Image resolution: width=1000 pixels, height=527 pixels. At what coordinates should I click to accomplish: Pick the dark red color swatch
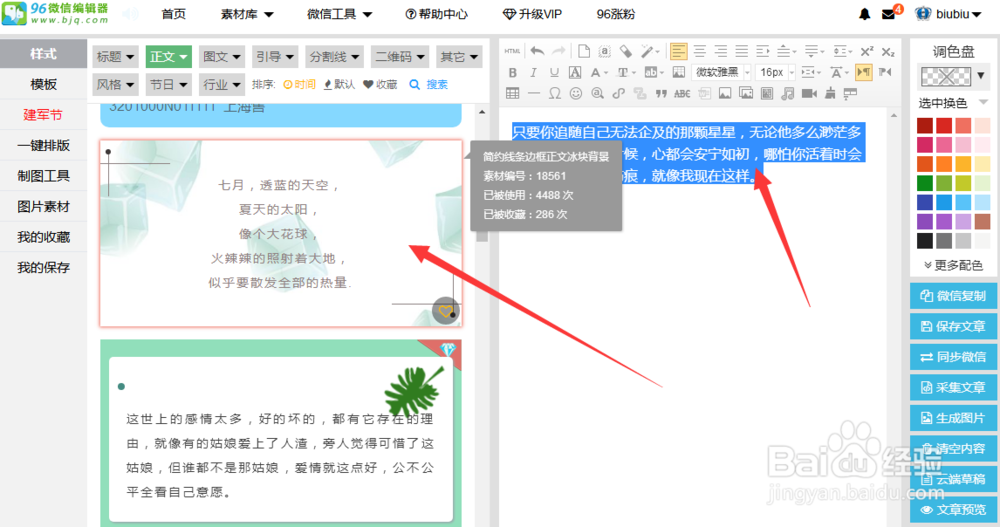click(x=925, y=126)
